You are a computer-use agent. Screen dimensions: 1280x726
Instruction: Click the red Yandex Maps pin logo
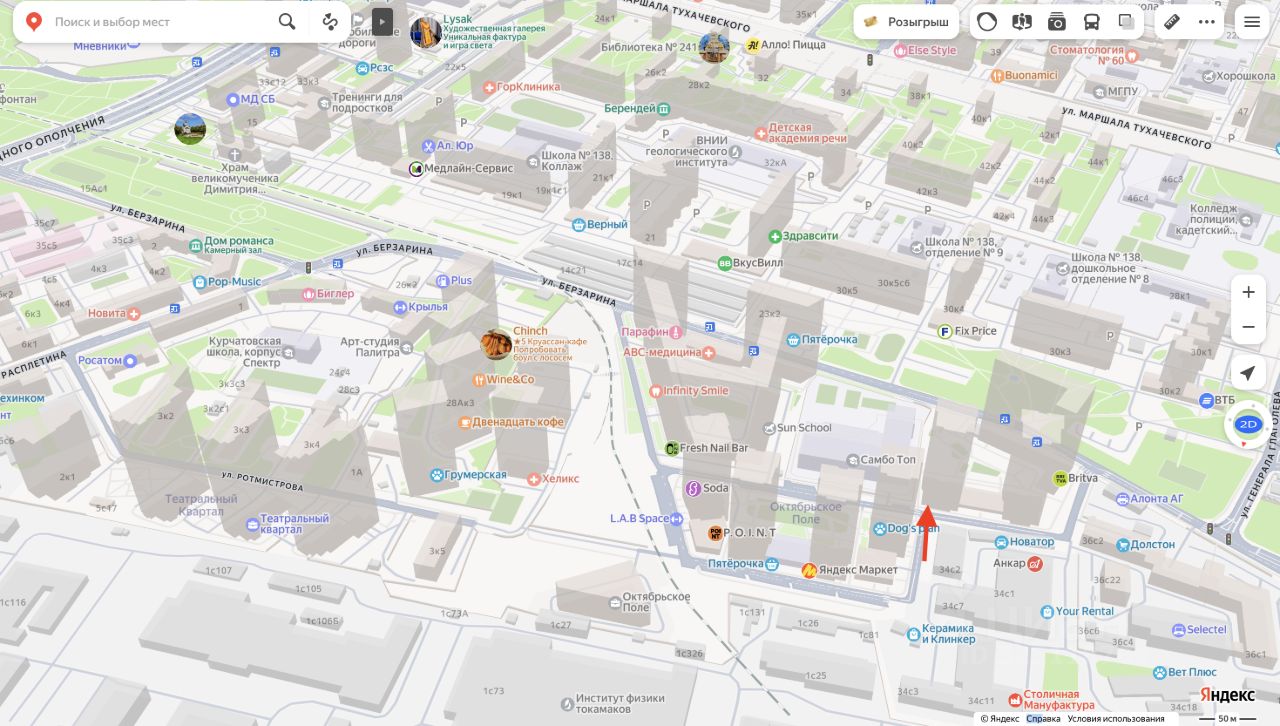[33, 21]
